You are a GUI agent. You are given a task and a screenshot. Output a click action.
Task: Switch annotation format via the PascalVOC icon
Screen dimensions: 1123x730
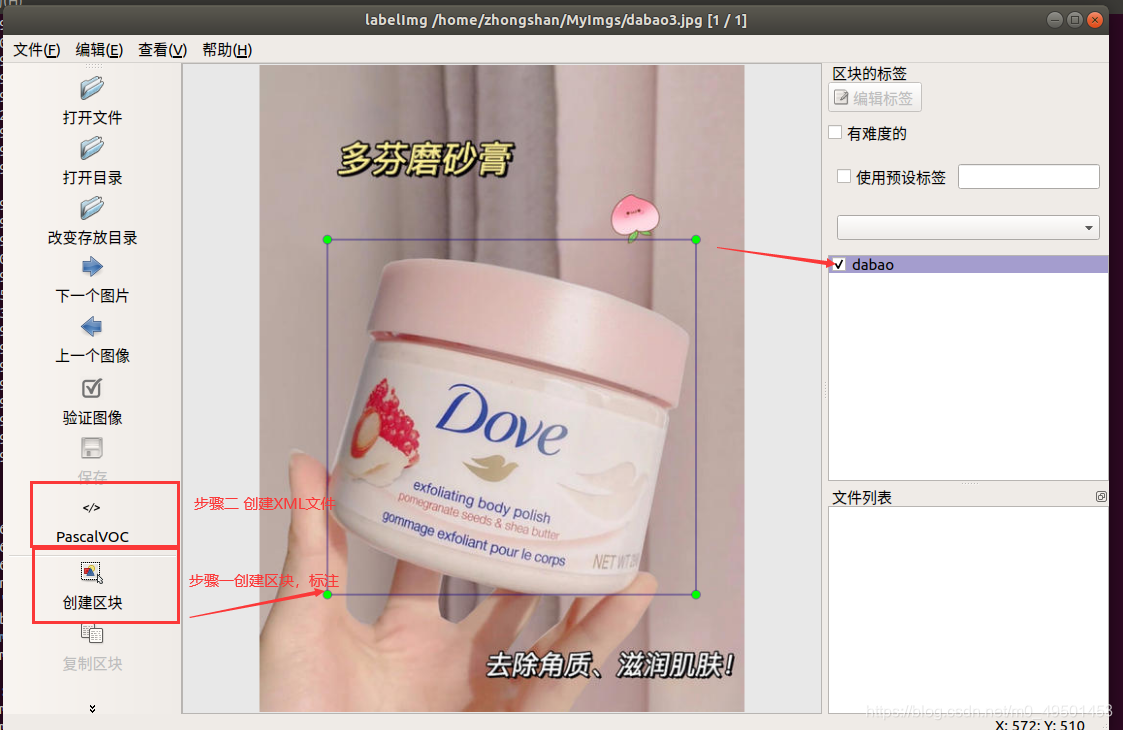[92, 507]
